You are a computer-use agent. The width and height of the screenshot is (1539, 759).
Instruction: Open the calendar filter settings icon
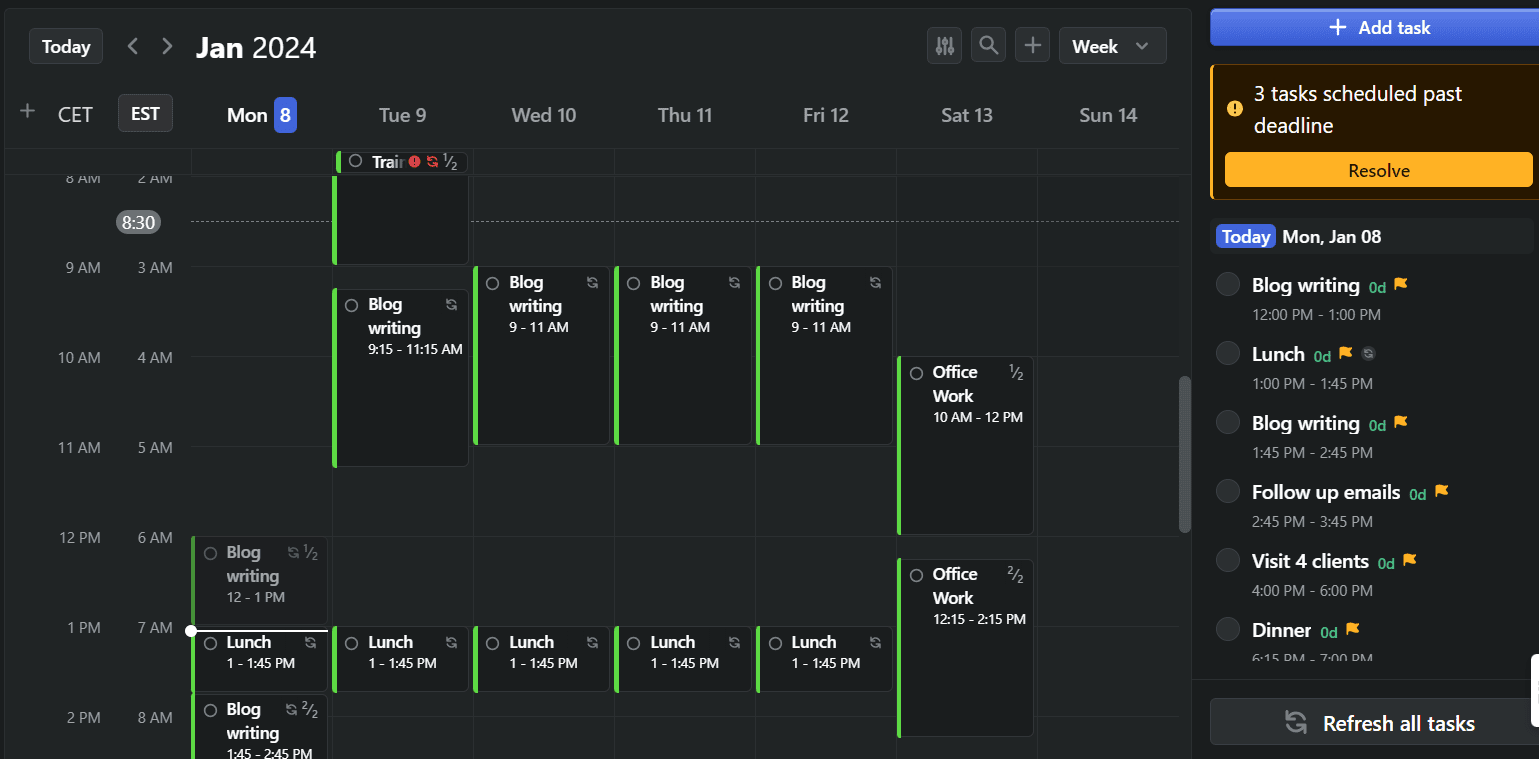944,46
